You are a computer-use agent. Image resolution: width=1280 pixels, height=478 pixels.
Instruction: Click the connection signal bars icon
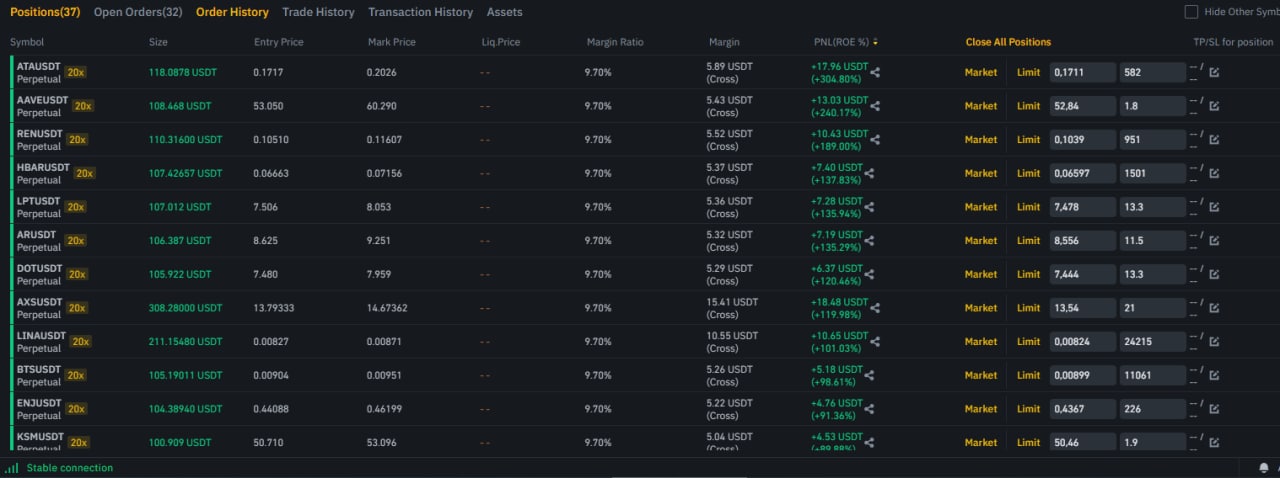pyautogui.click(x=11, y=468)
